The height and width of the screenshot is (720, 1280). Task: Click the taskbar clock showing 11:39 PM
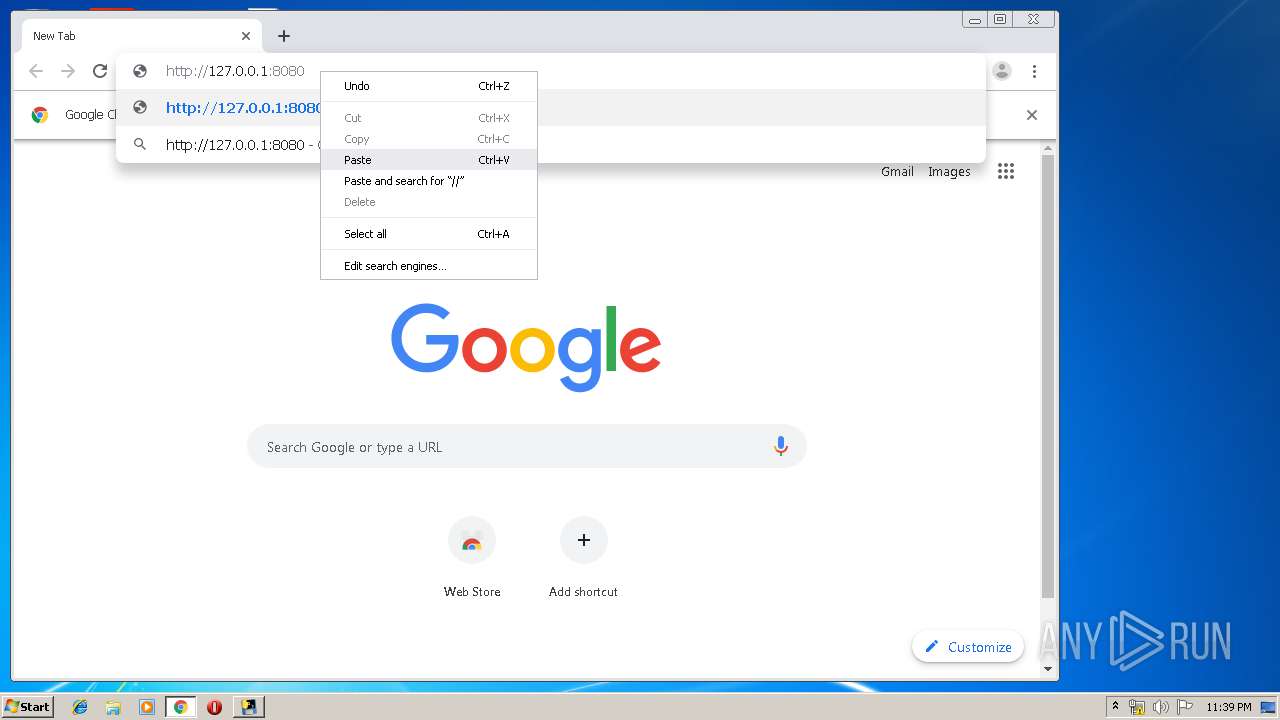click(1229, 707)
